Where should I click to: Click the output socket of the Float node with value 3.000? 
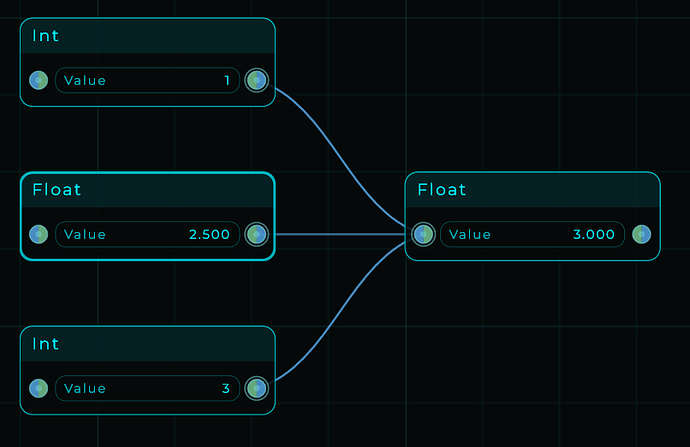[x=642, y=234]
